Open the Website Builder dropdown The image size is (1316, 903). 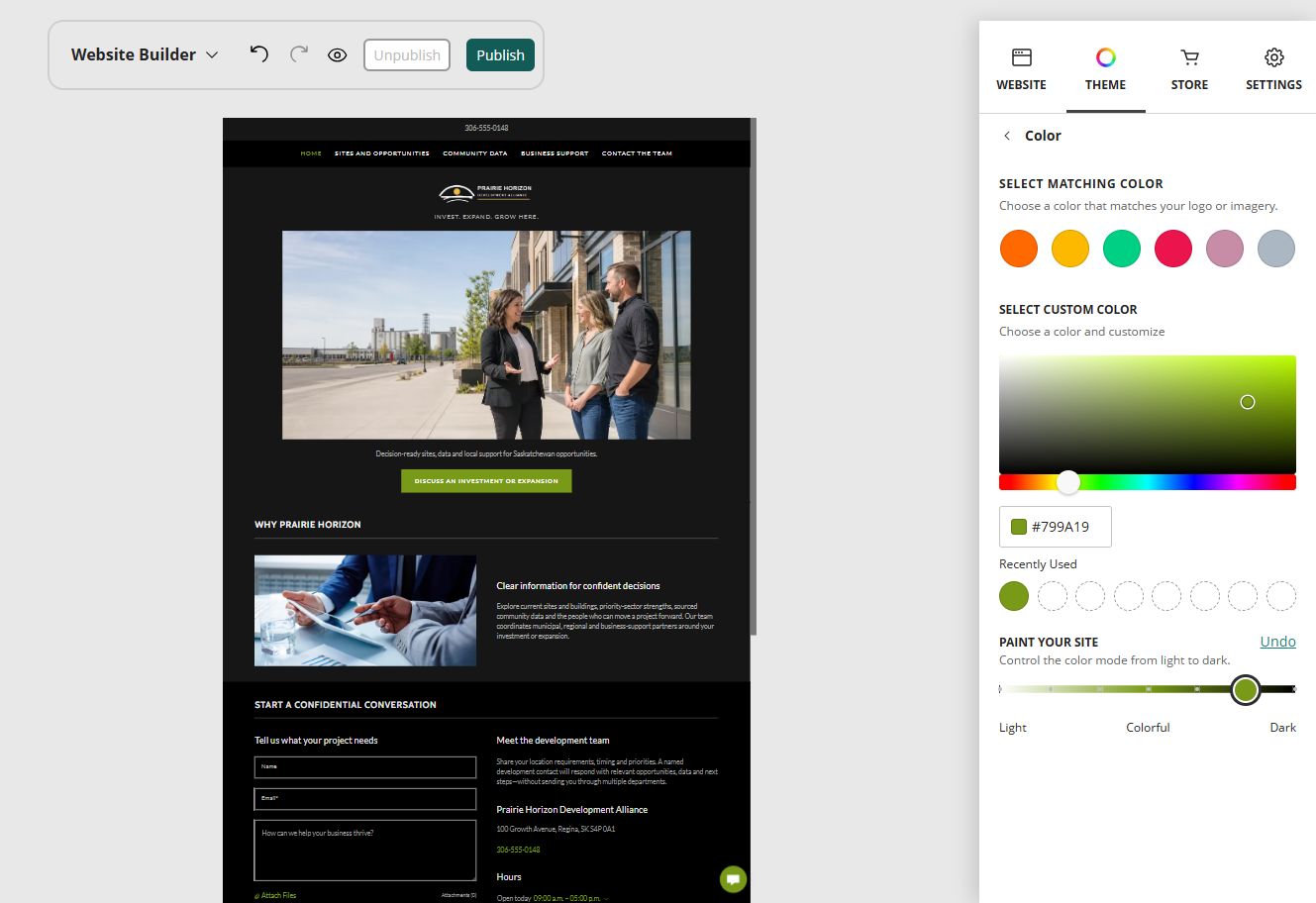point(145,54)
